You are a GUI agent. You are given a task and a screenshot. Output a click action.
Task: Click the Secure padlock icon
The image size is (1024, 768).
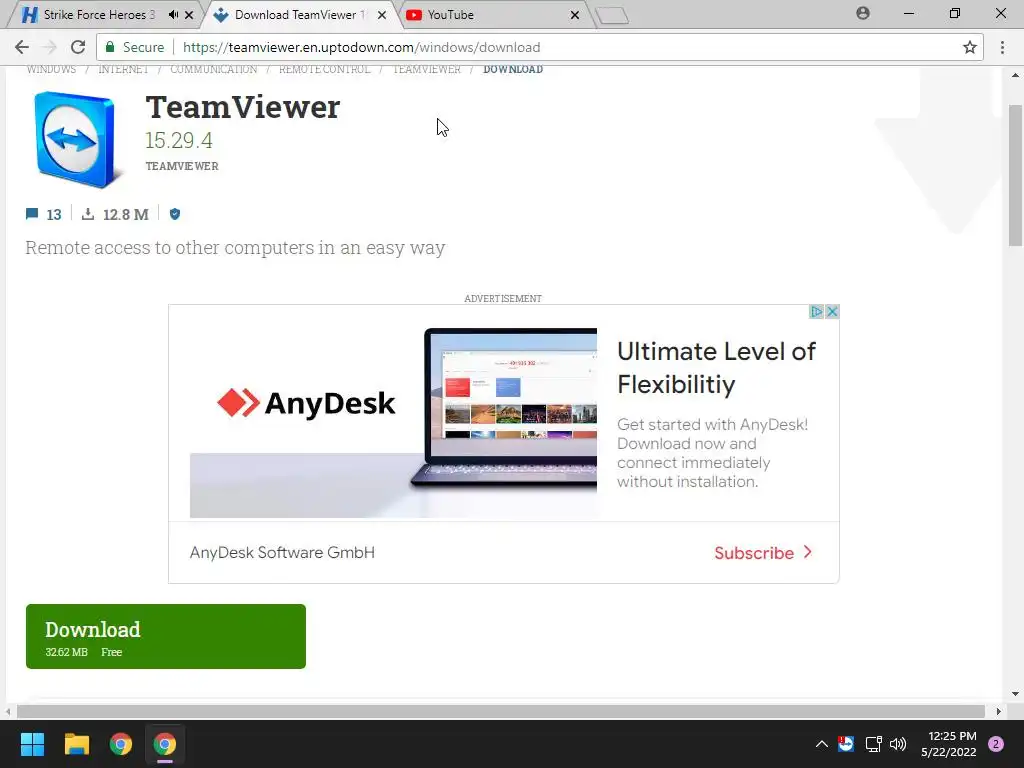click(110, 47)
